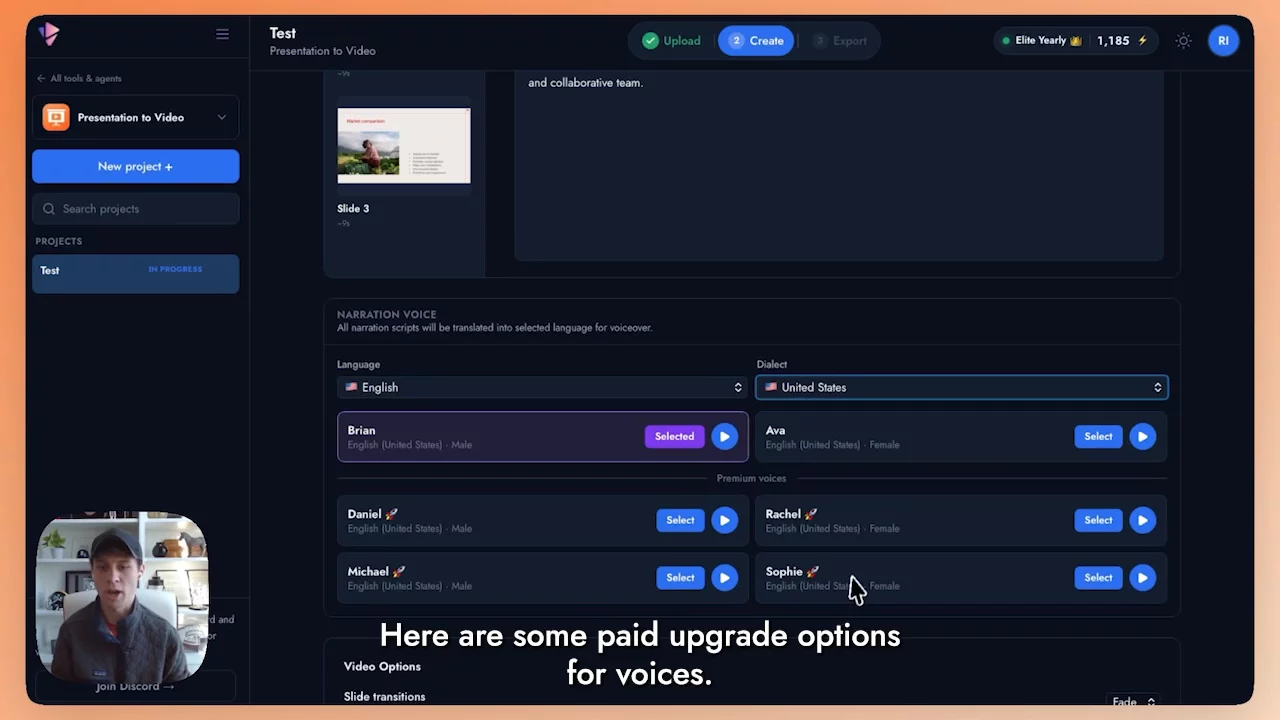Open the Dialect dropdown set to United States

(961, 387)
